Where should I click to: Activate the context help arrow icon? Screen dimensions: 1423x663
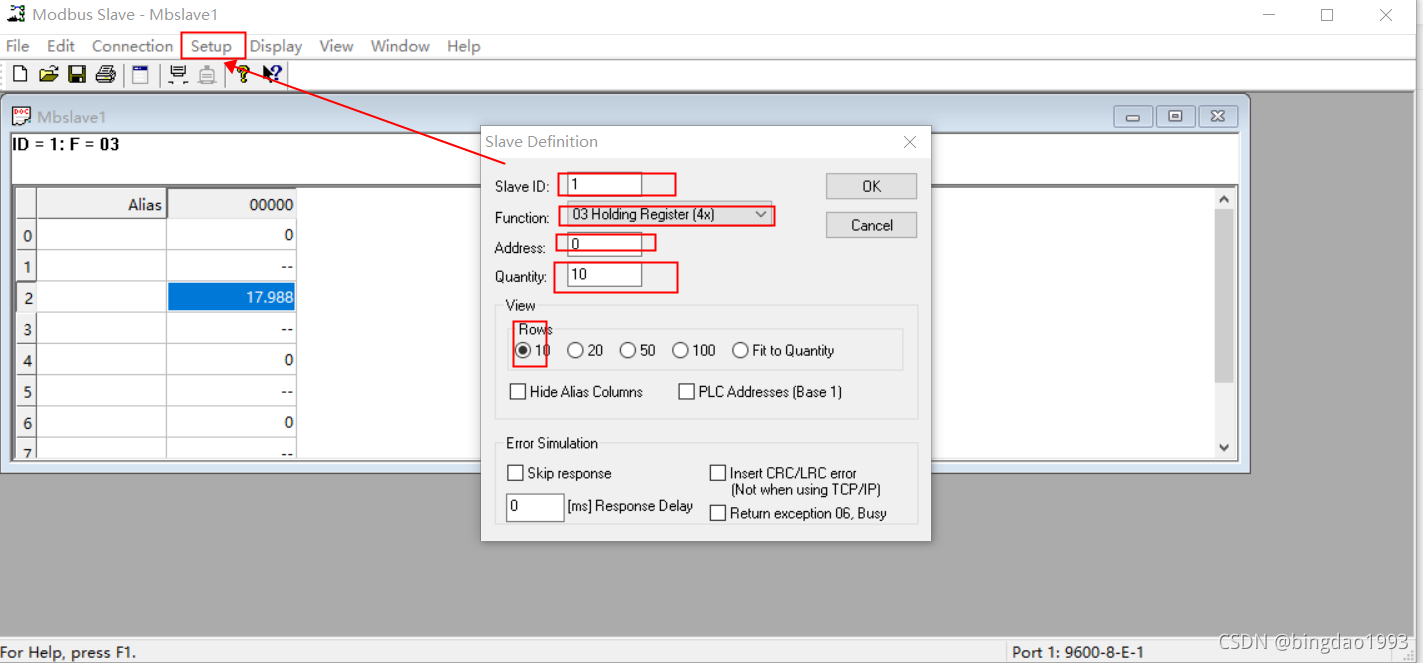(x=271, y=73)
